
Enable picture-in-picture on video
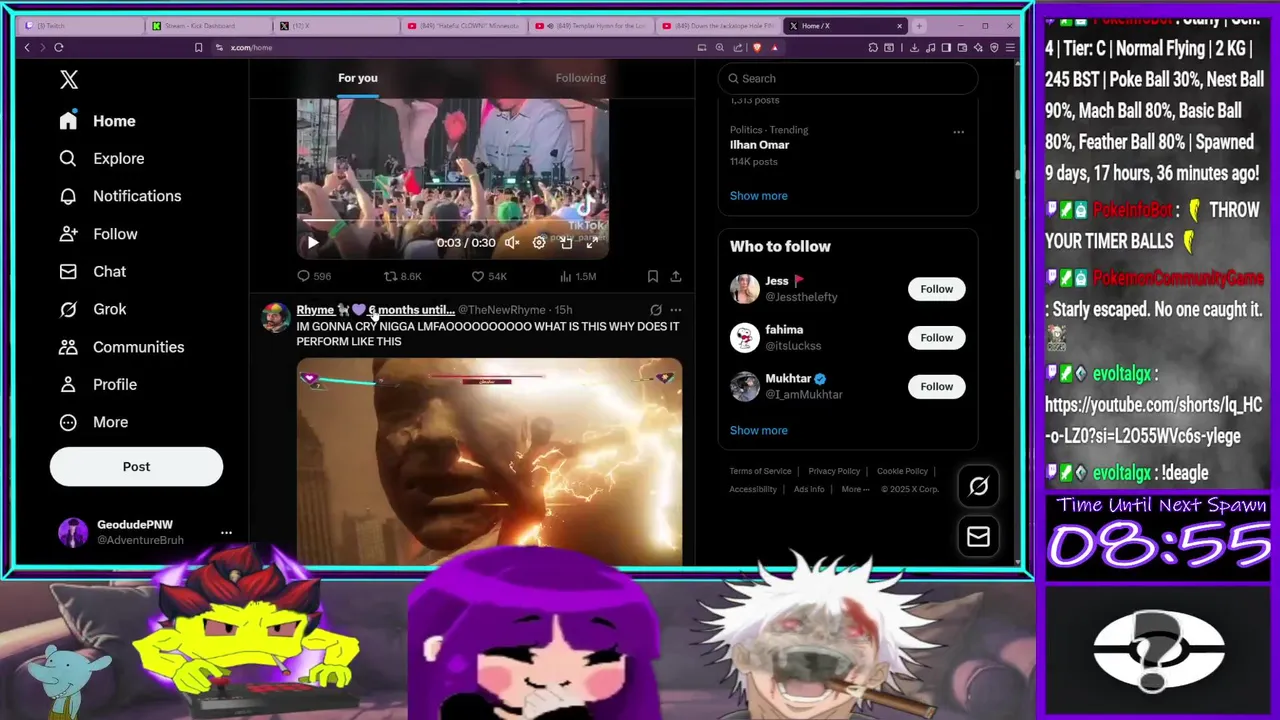coord(566,242)
